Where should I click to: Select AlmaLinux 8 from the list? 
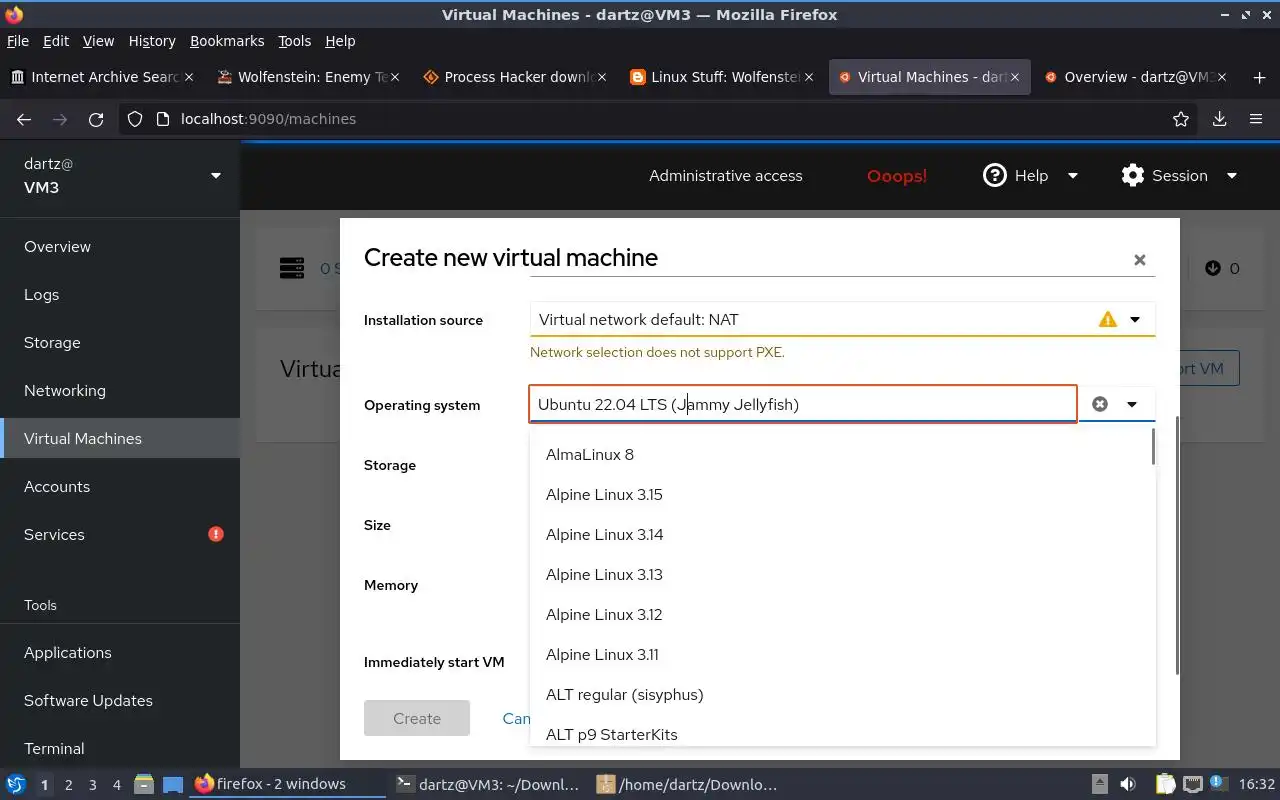[842, 455]
